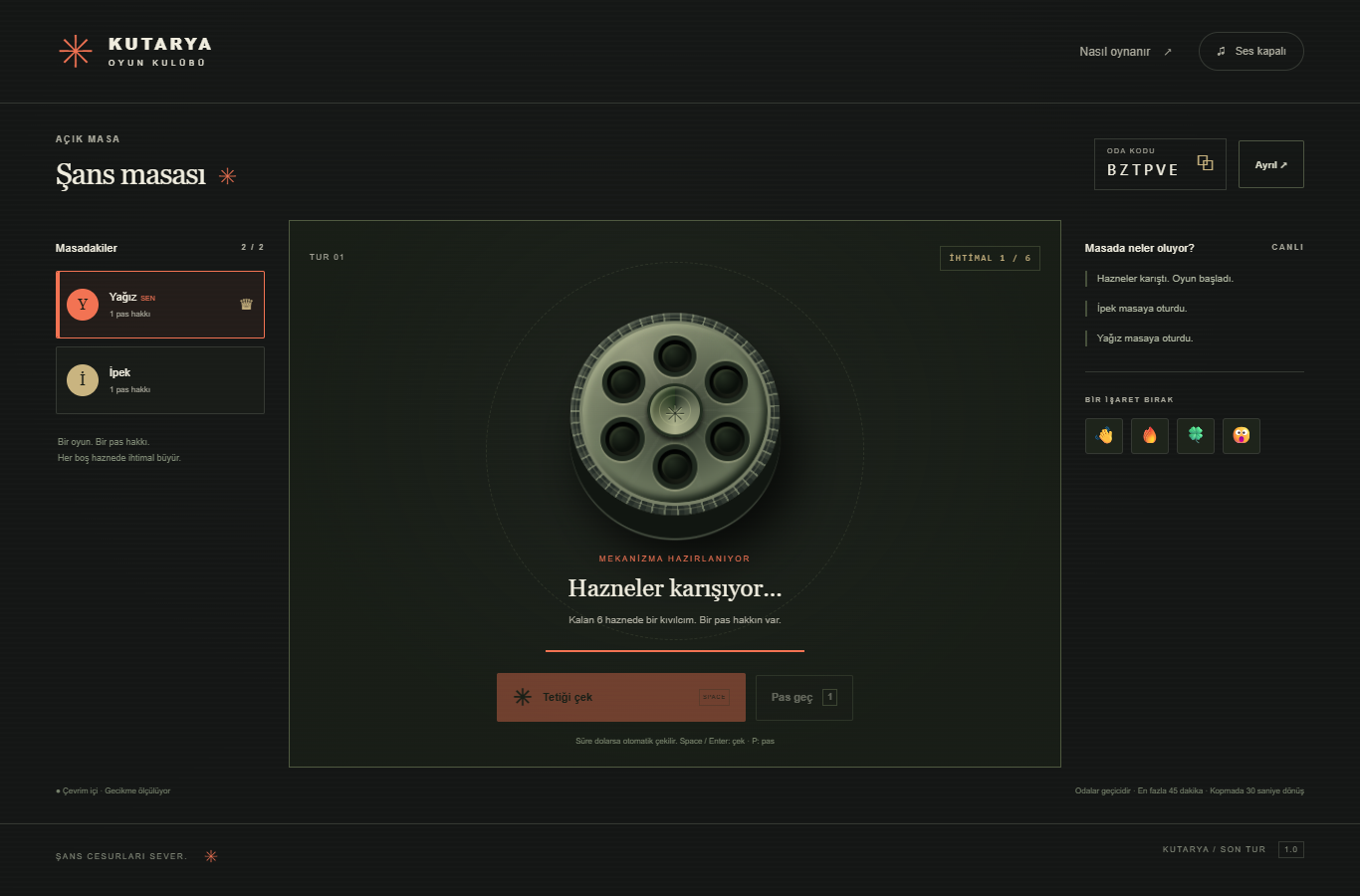Select the İpek player card
Viewport: 1360px width, 896px height.
pos(160,380)
